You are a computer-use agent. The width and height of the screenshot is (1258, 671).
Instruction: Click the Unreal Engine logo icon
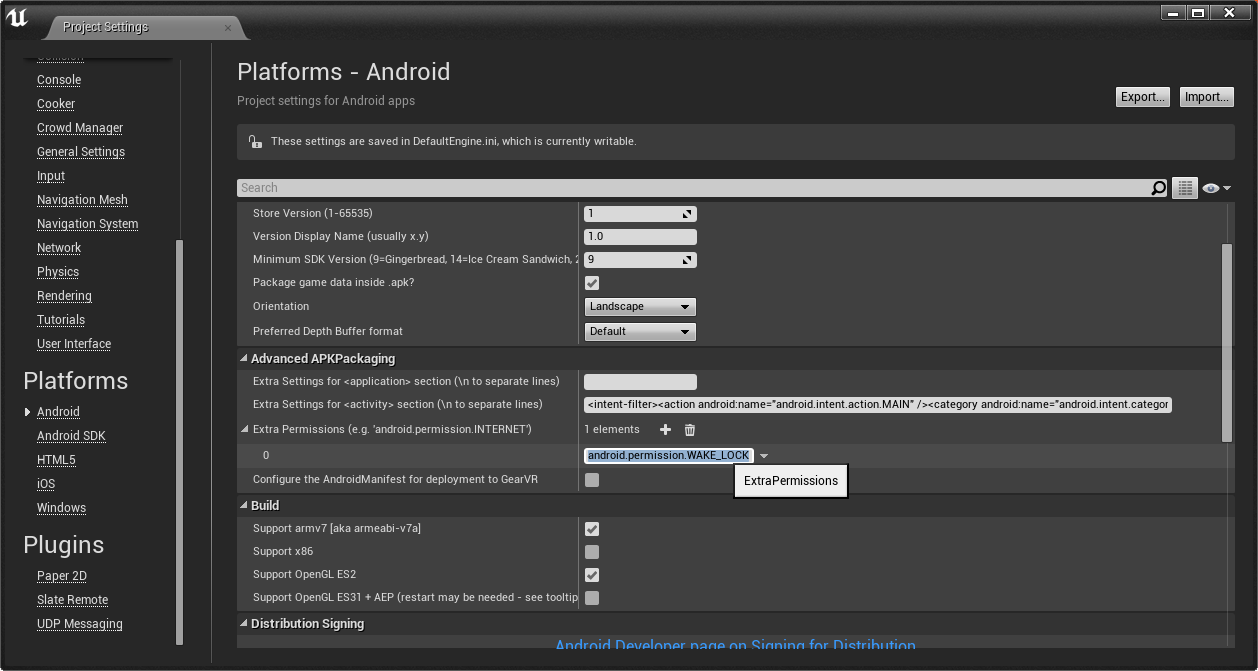tap(17, 17)
